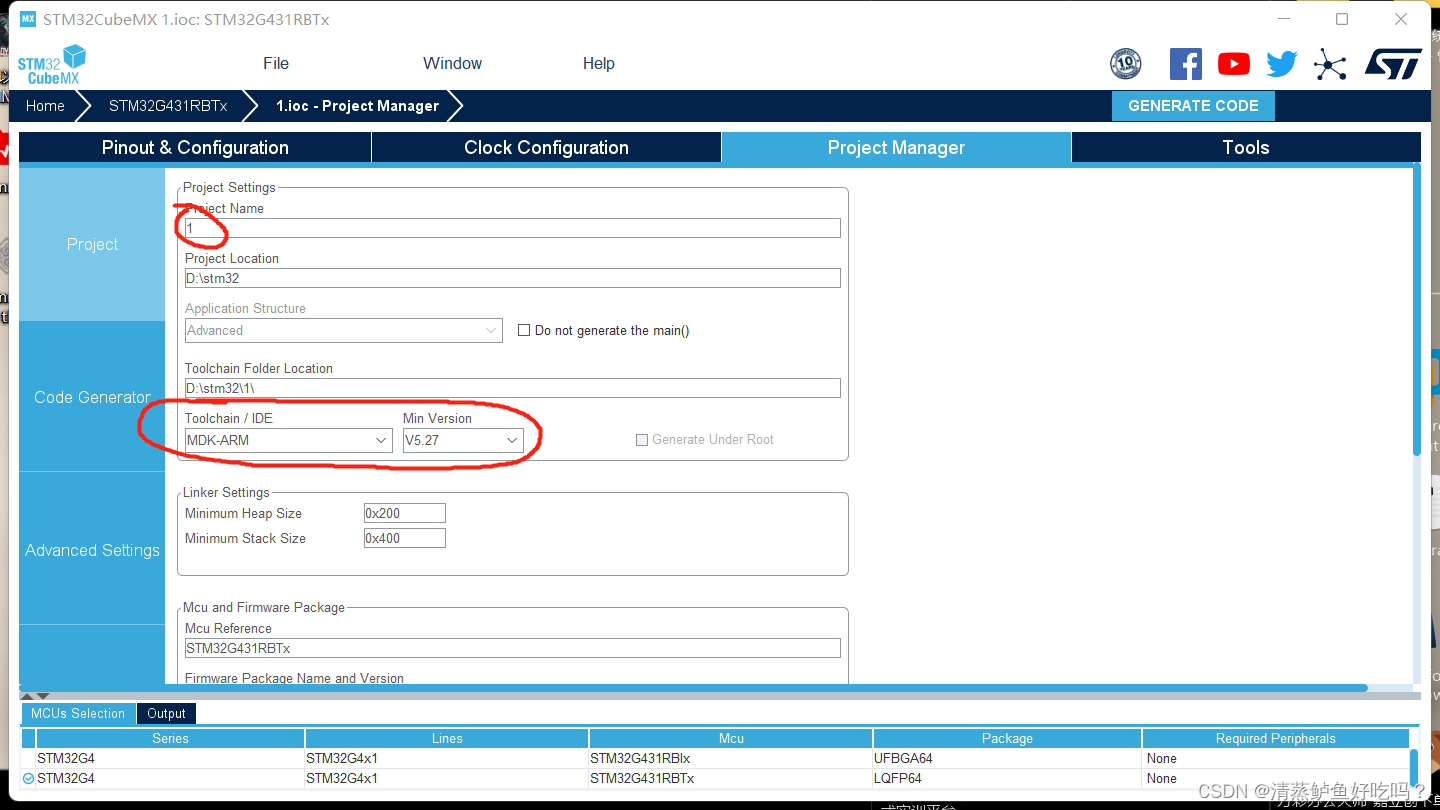
Task: Switch to Output bottom tab
Action: [x=166, y=713]
